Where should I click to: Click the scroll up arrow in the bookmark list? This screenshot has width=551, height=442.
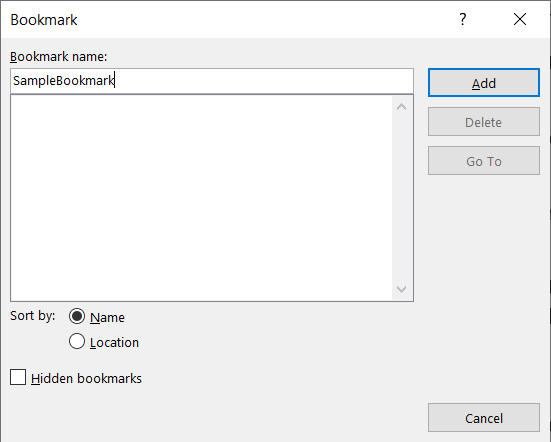(402, 107)
